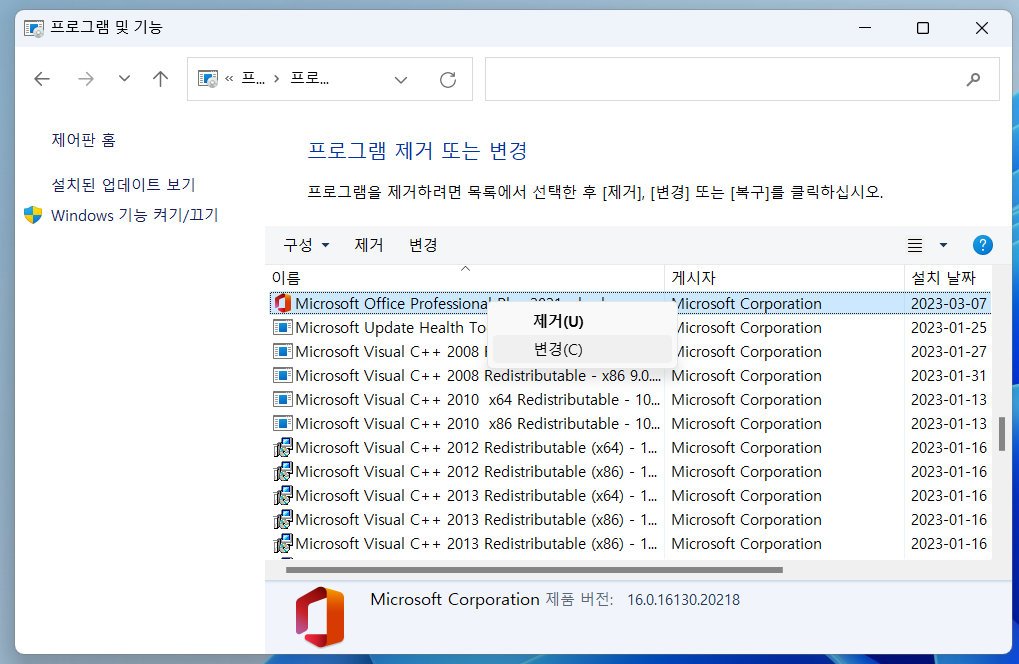Select the Microsoft Update Health Tools row
1019x664 pixels.
click(x=630, y=327)
